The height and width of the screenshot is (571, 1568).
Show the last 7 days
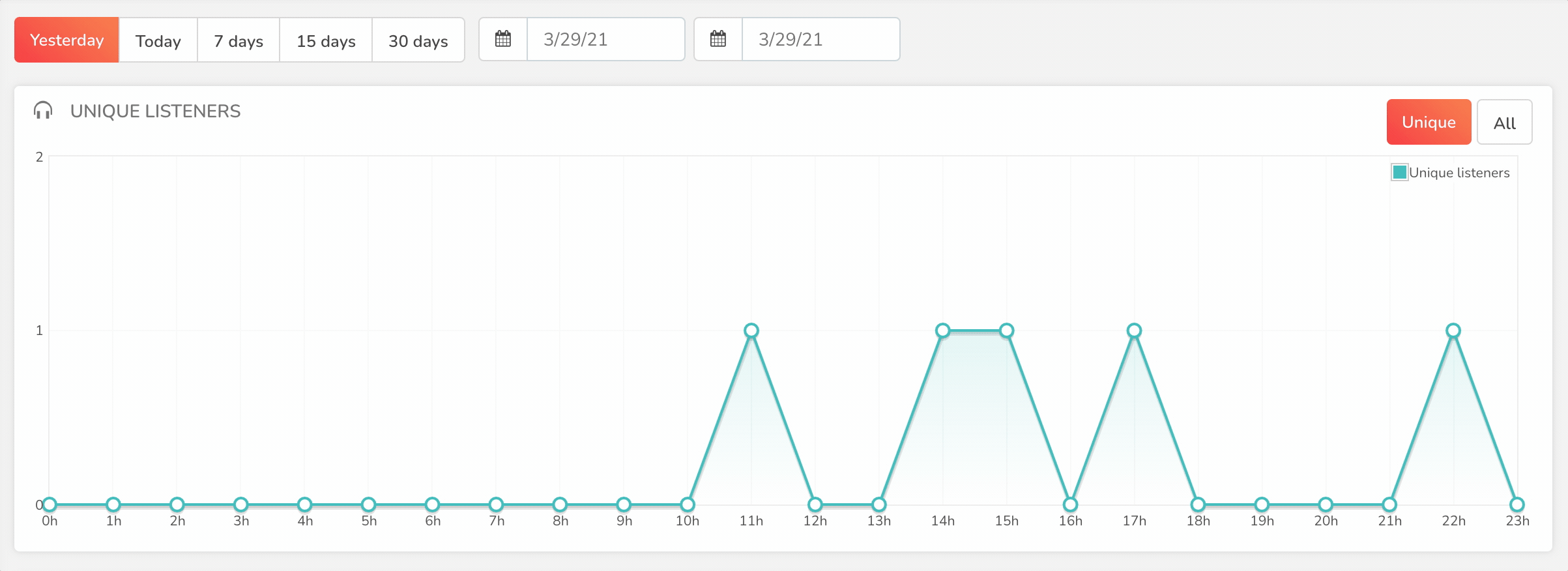239,40
